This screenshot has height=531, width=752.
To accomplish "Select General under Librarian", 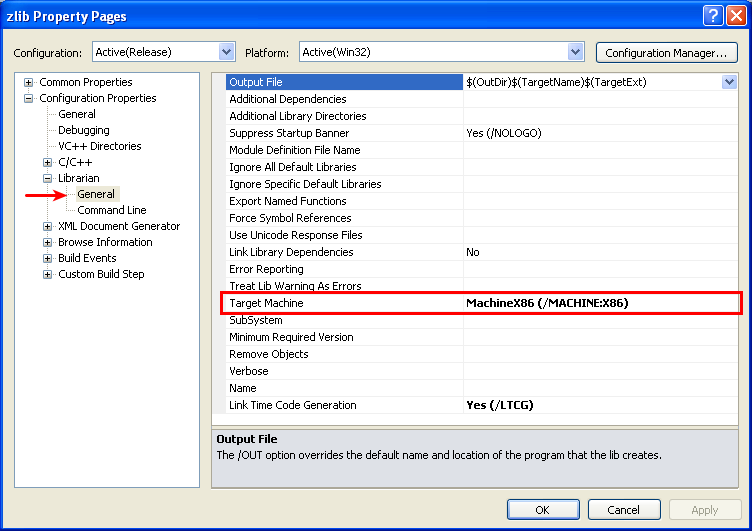I will tap(96, 194).
